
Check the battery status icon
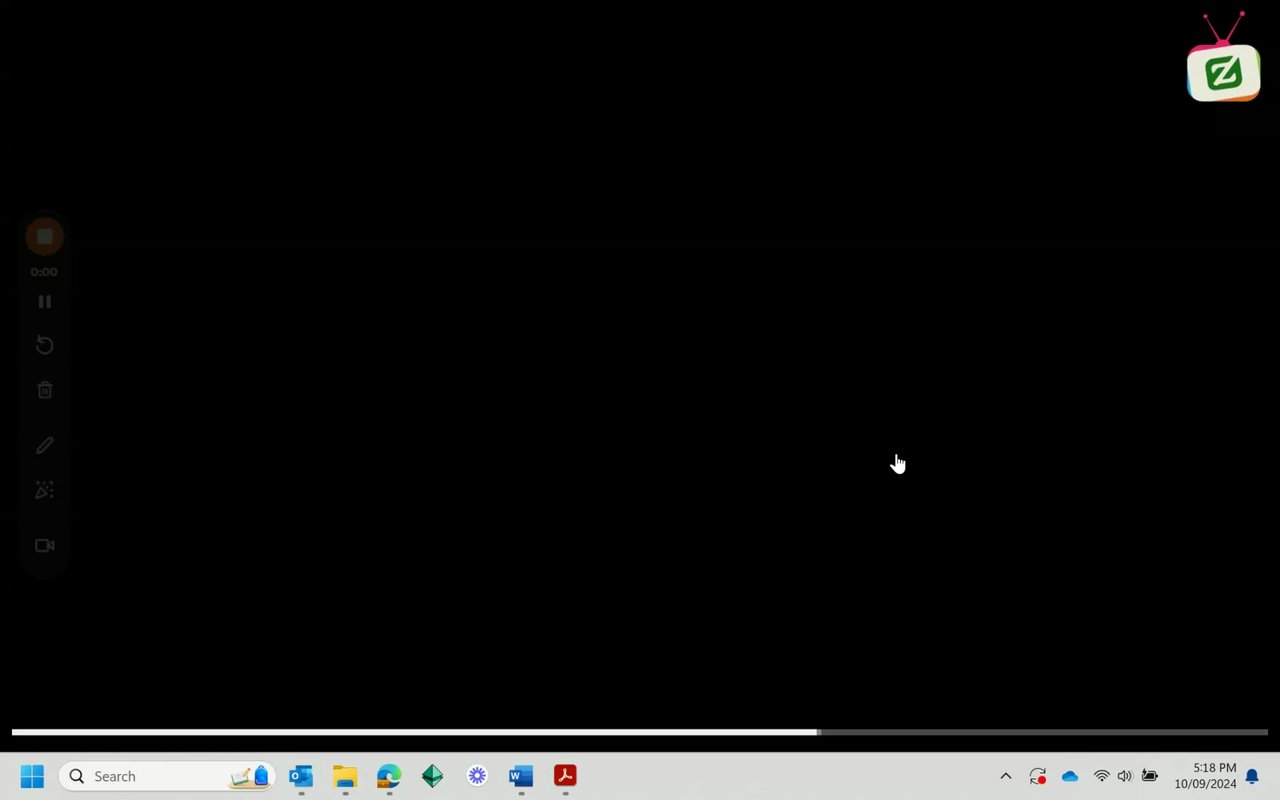click(x=1150, y=776)
